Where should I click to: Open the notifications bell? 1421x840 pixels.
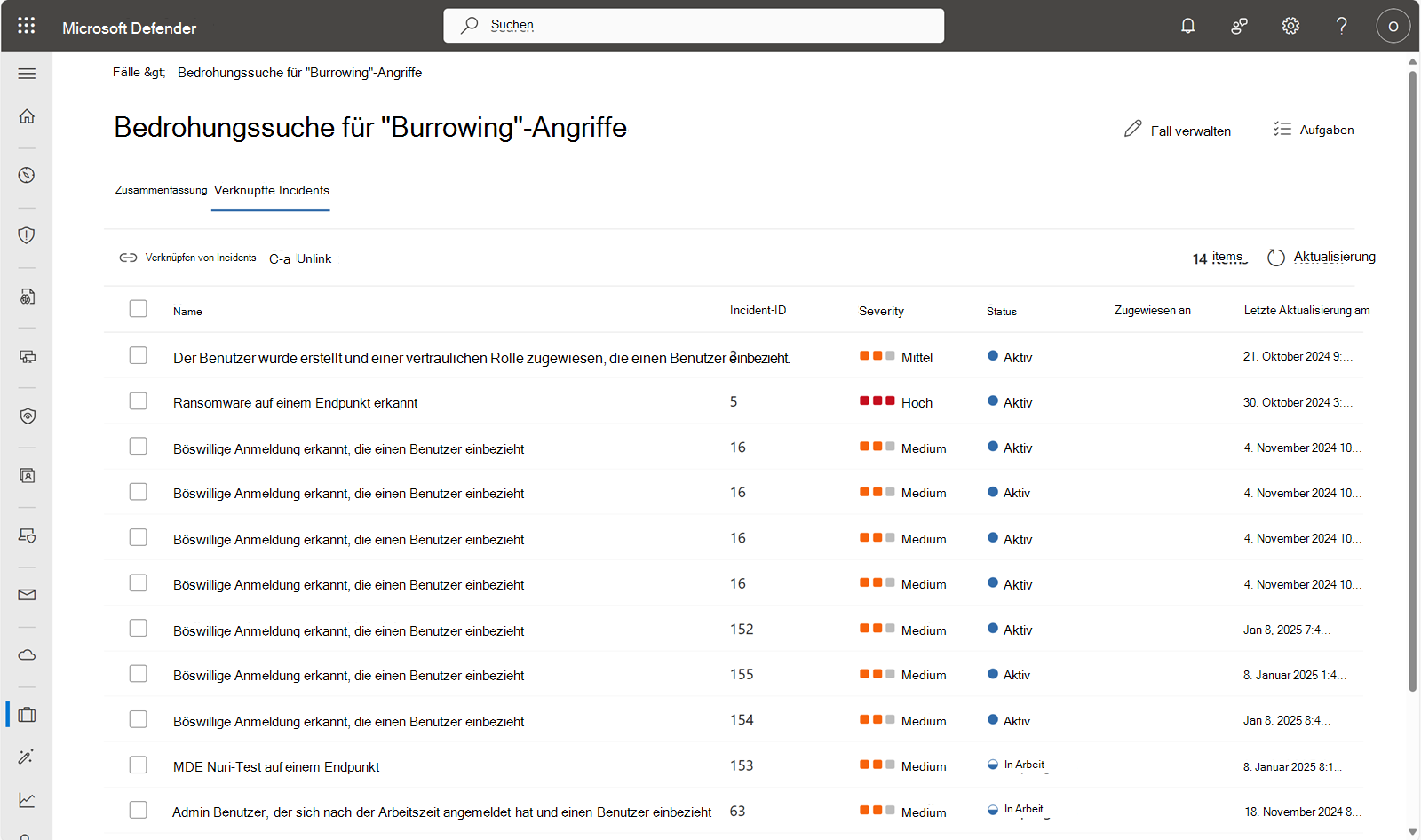(1187, 26)
